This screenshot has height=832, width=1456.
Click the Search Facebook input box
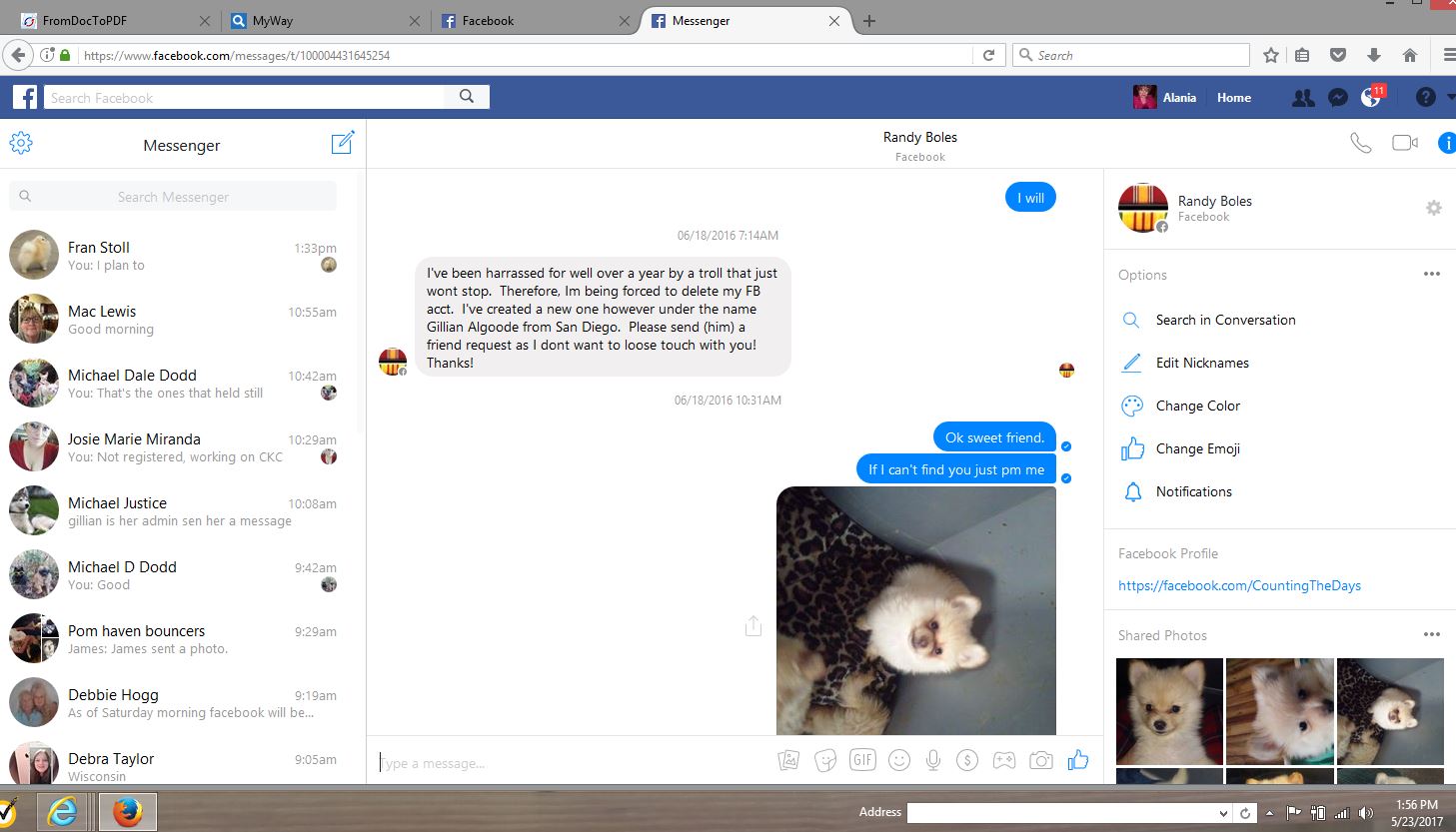pyautogui.click(x=245, y=97)
